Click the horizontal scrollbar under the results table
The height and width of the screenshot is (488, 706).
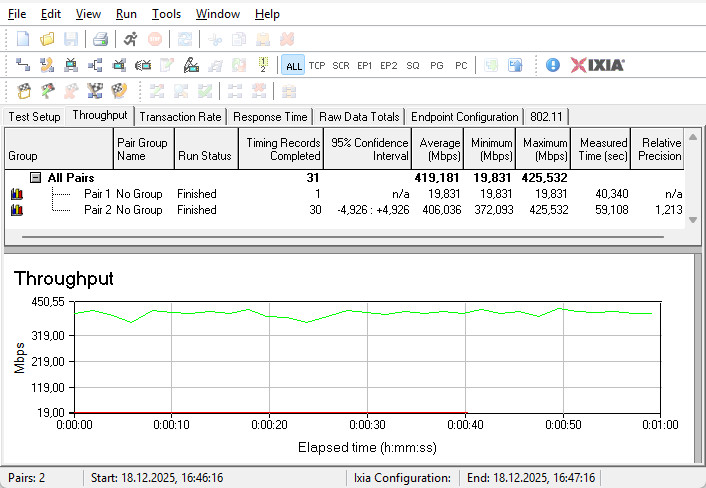point(340,237)
